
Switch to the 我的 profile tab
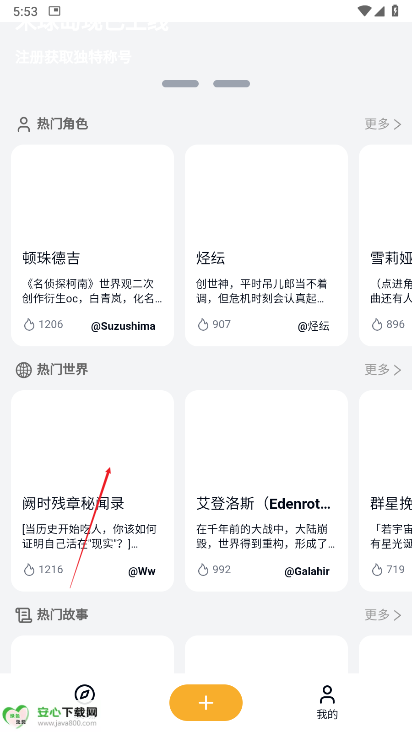pyautogui.click(x=327, y=702)
